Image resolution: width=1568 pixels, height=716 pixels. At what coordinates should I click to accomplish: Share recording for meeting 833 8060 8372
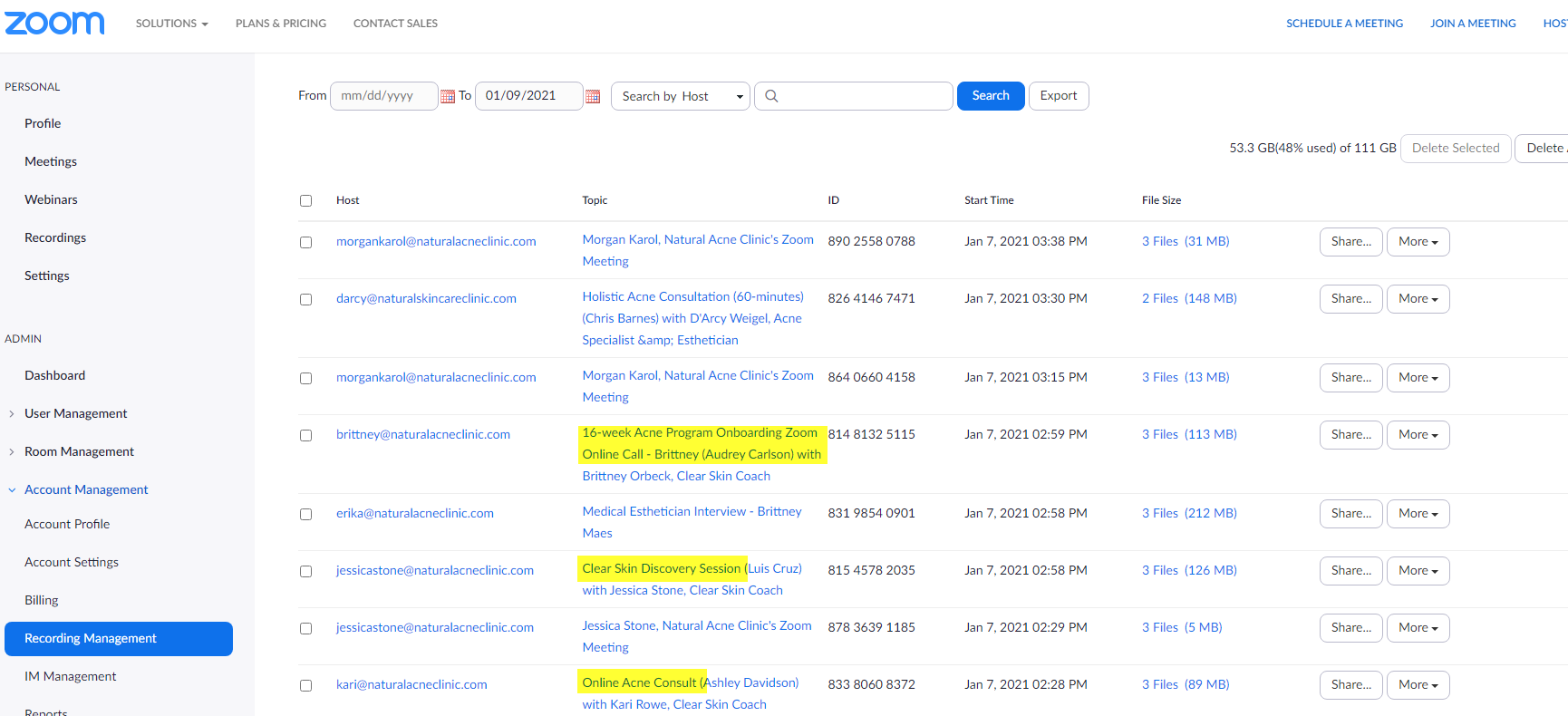point(1350,685)
